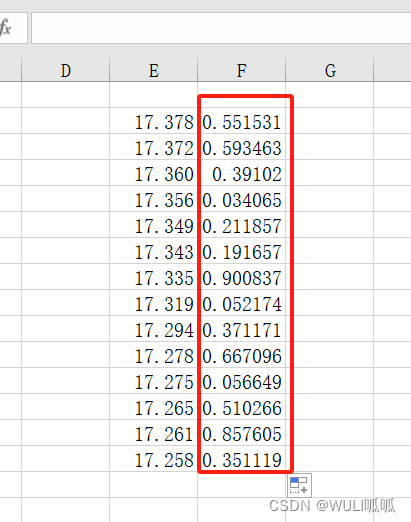This screenshot has height=522, width=411.
Task: Select cell with value 0.351119
Action: click(x=242, y=459)
